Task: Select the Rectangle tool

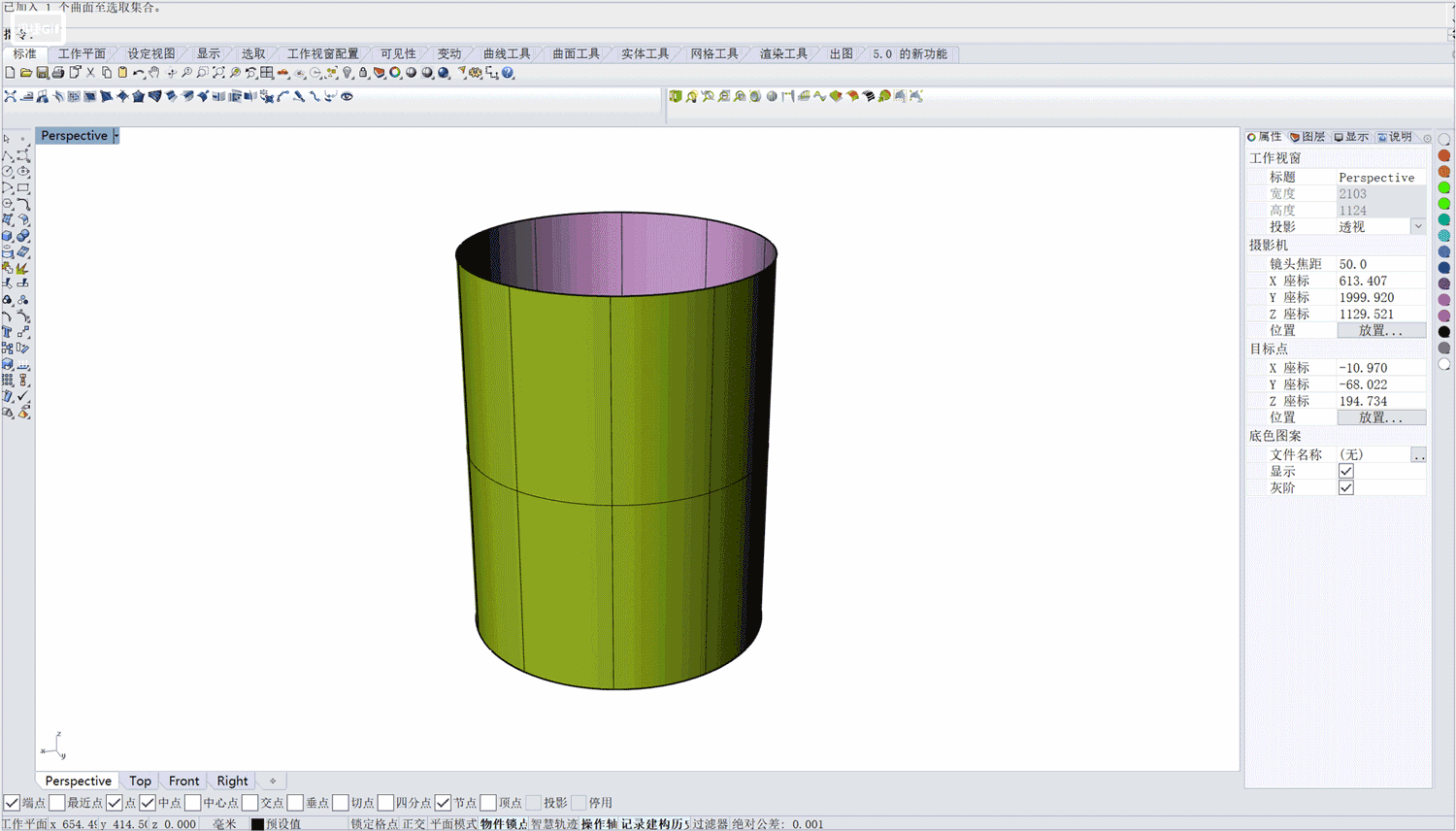Action: click(23, 187)
